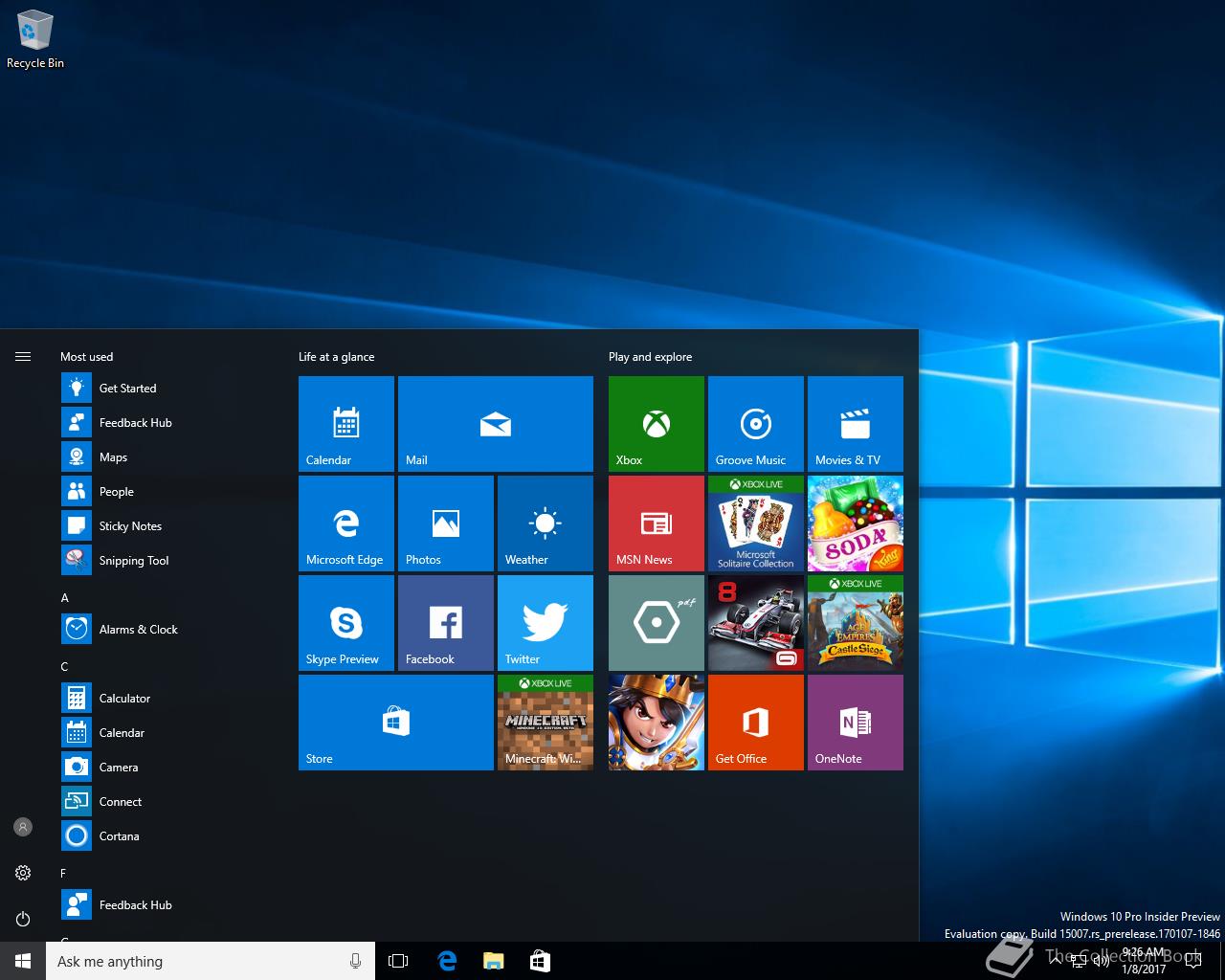Image resolution: width=1225 pixels, height=980 pixels.
Task: Select the letter C section header
Action: [65, 666]
